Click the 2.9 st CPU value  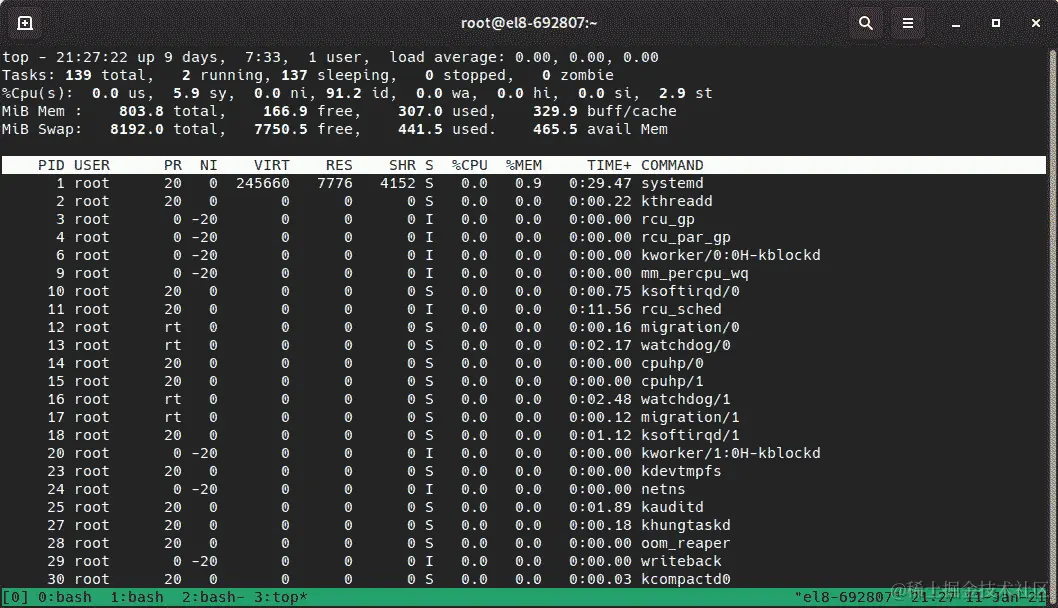pyautogui.click(x=686, y=93)
